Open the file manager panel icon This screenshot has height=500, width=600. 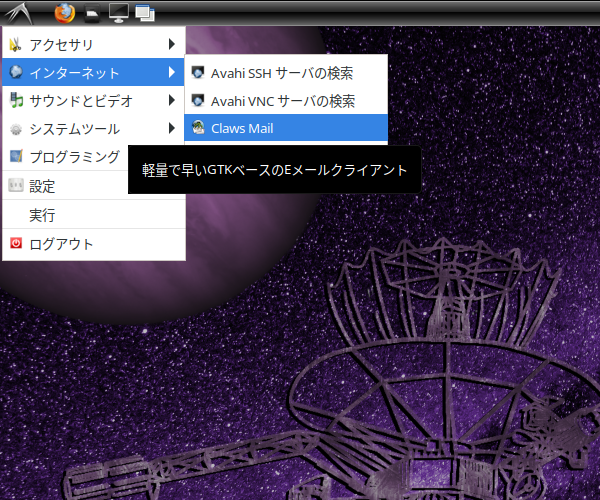tap(92, 13)
